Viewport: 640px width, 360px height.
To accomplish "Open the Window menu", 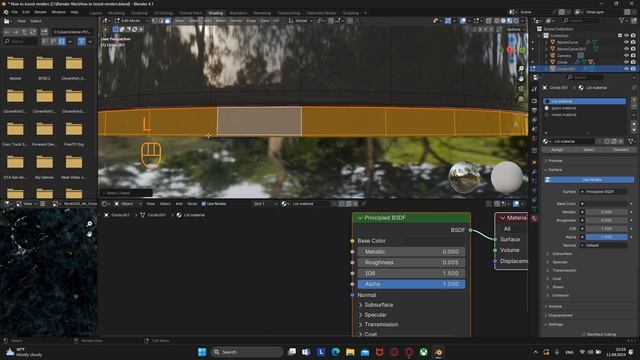I will [58, 12].
